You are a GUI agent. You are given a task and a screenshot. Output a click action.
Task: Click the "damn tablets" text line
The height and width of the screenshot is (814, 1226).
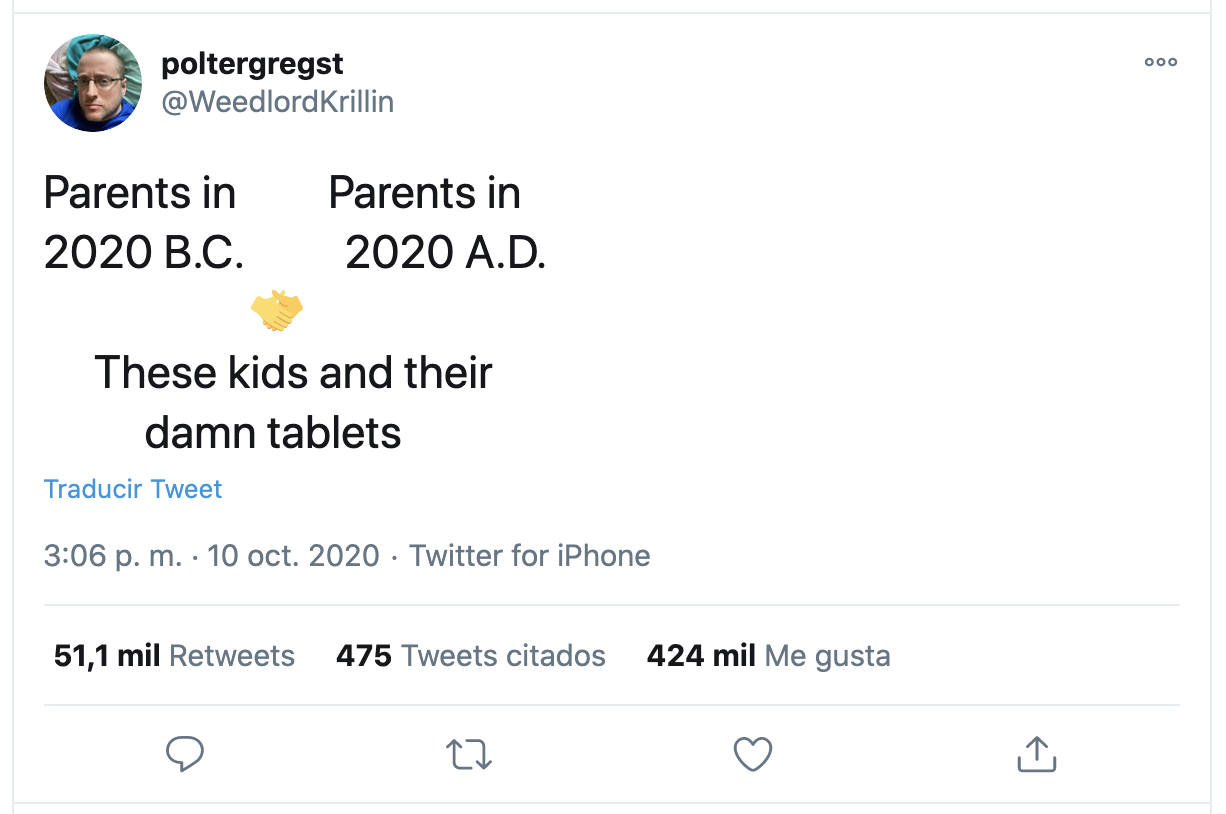(x=273, y=433)
